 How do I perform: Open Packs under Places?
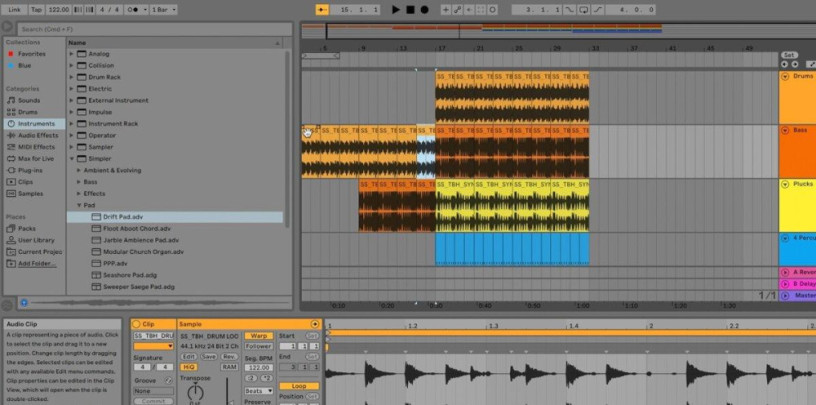click(27, 229)
